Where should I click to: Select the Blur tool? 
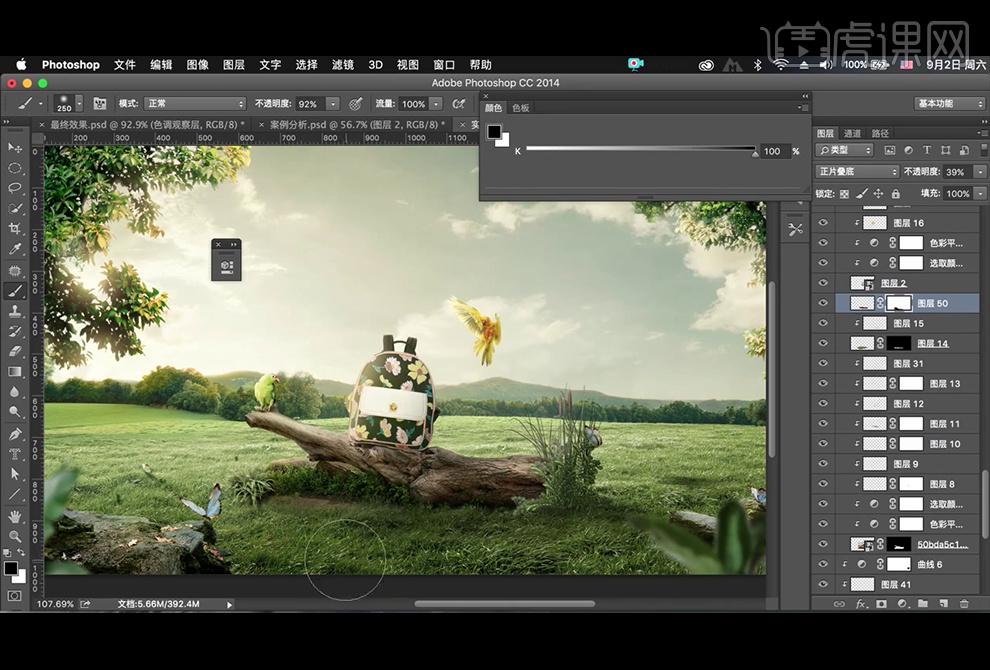(x=15, y=392)
